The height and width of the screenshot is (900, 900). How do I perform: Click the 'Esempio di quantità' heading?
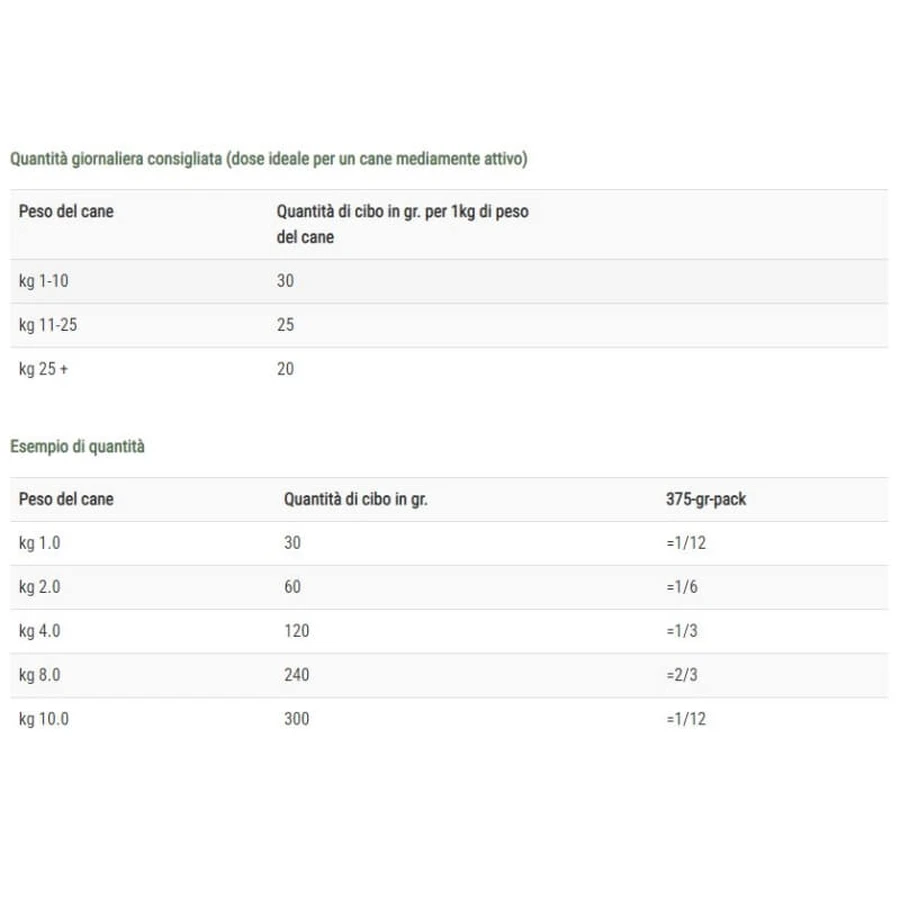click(x=77, y=447)
